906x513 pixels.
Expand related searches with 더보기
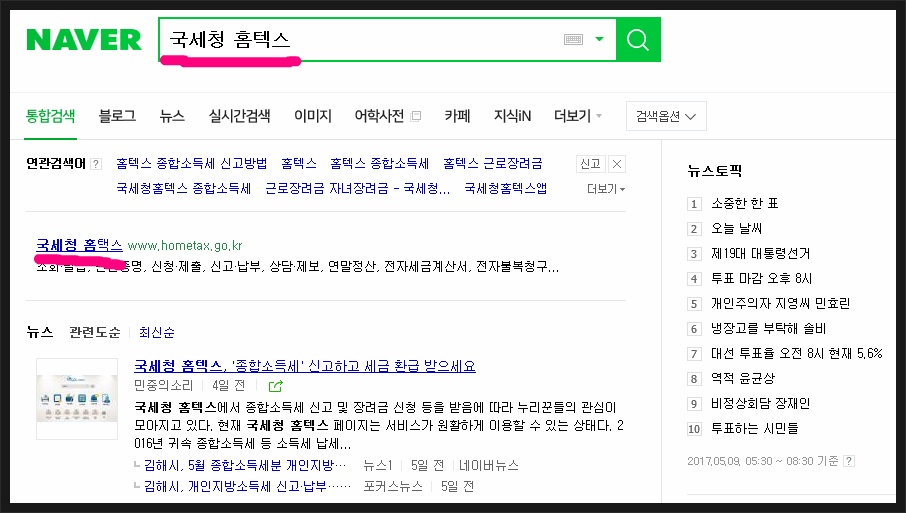(x=606, y=188)
